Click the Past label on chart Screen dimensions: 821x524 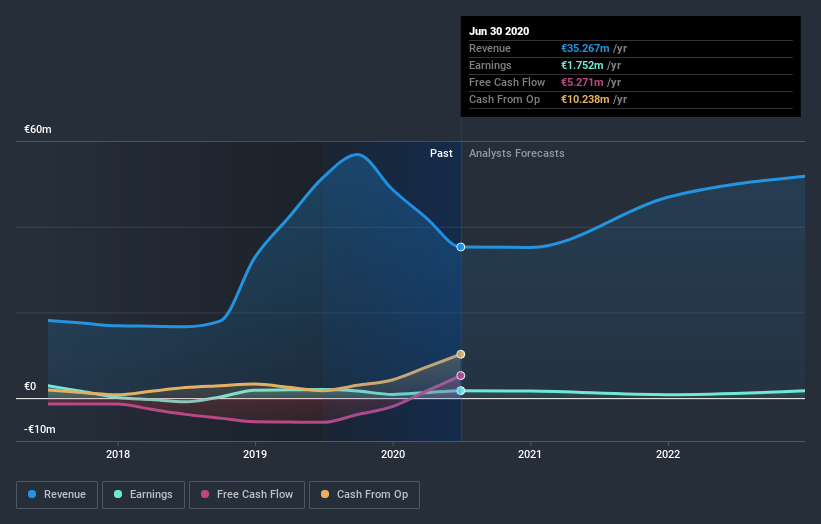pyautogui.click(x=441, y=153)
